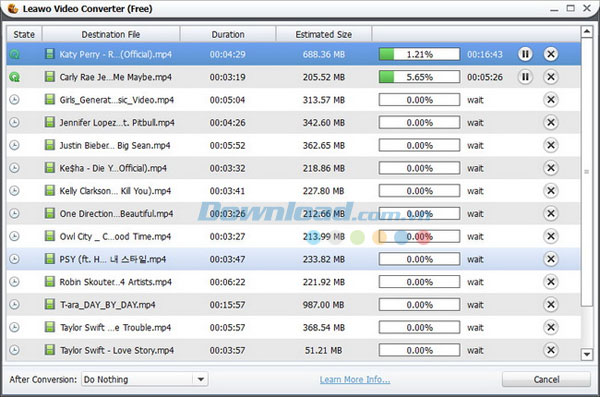Image resolution: width=600 pixels, height=397 pixels.
Task: Click converting state icon for Katy Perry
Action: (15, 54)
